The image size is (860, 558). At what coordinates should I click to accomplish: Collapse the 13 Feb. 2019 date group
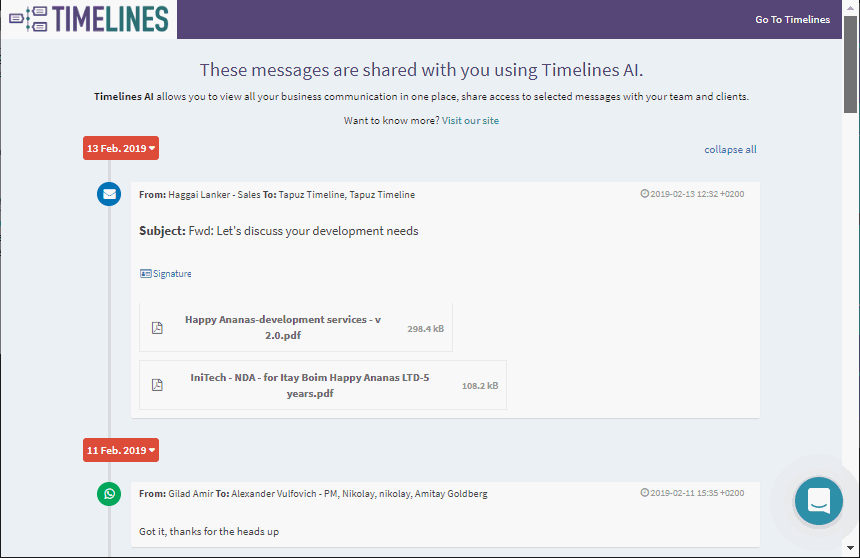click(x=121, y=148)
